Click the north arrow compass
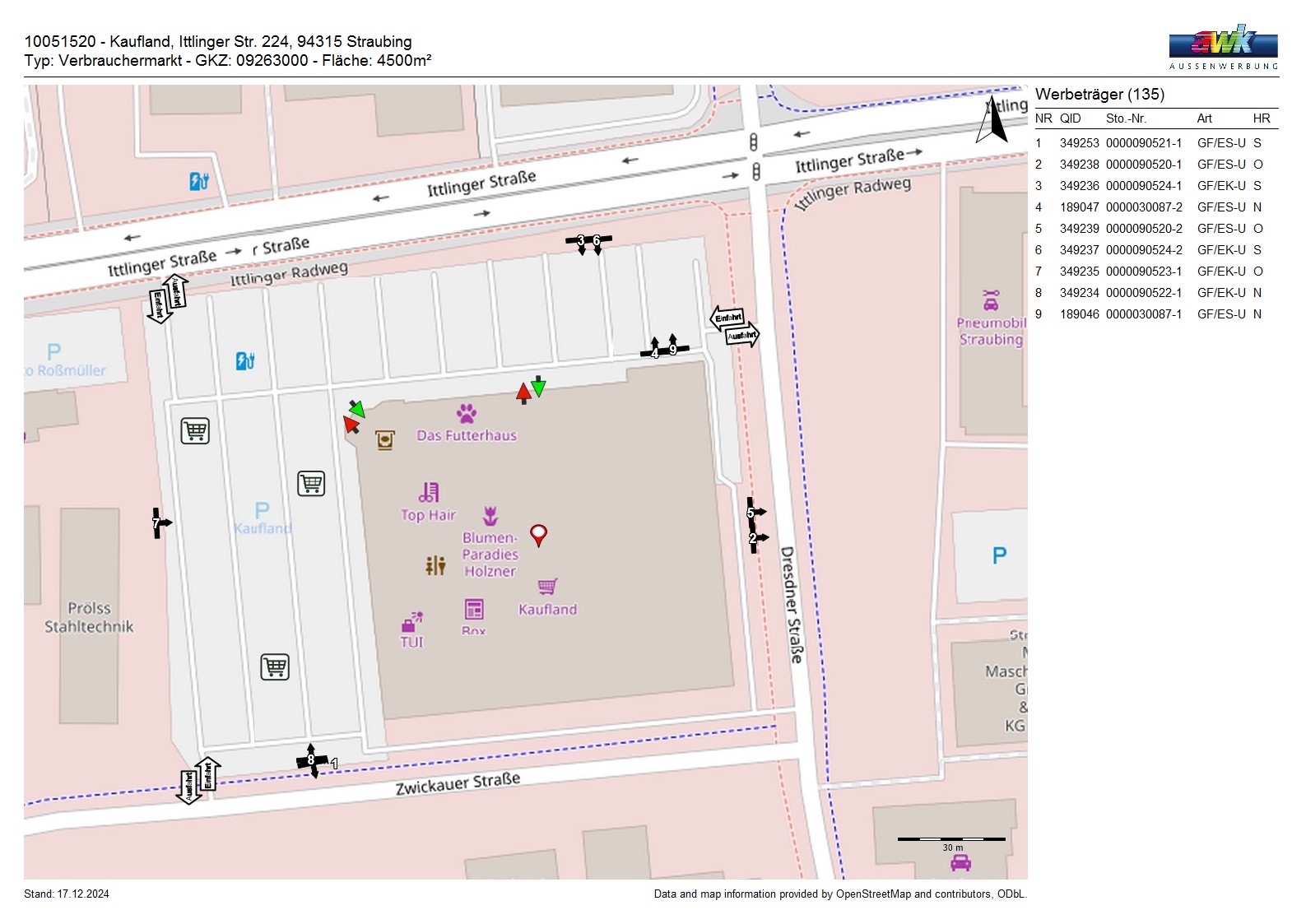Viewport: 1306px width, 924px height. pos(992,122)
